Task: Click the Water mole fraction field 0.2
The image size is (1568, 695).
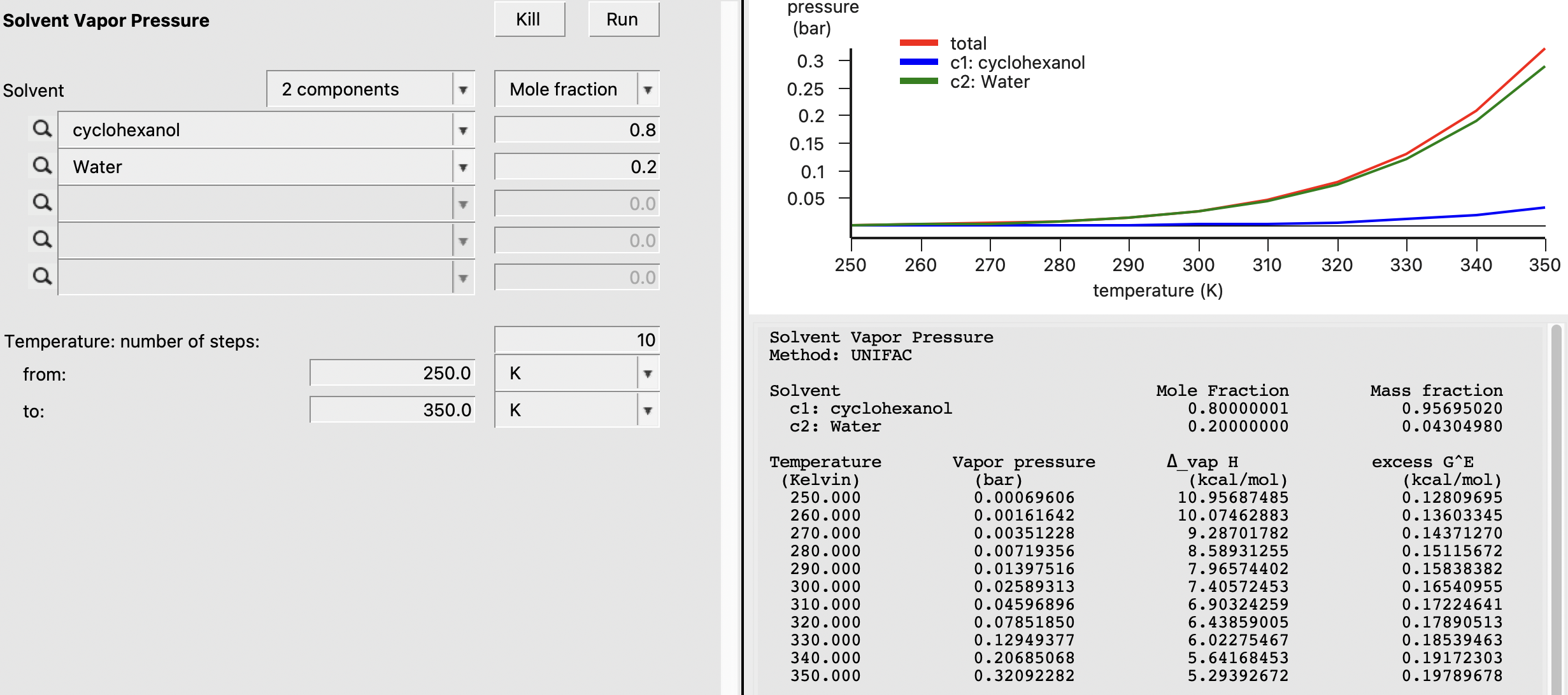Action: (x=576, y=167)
